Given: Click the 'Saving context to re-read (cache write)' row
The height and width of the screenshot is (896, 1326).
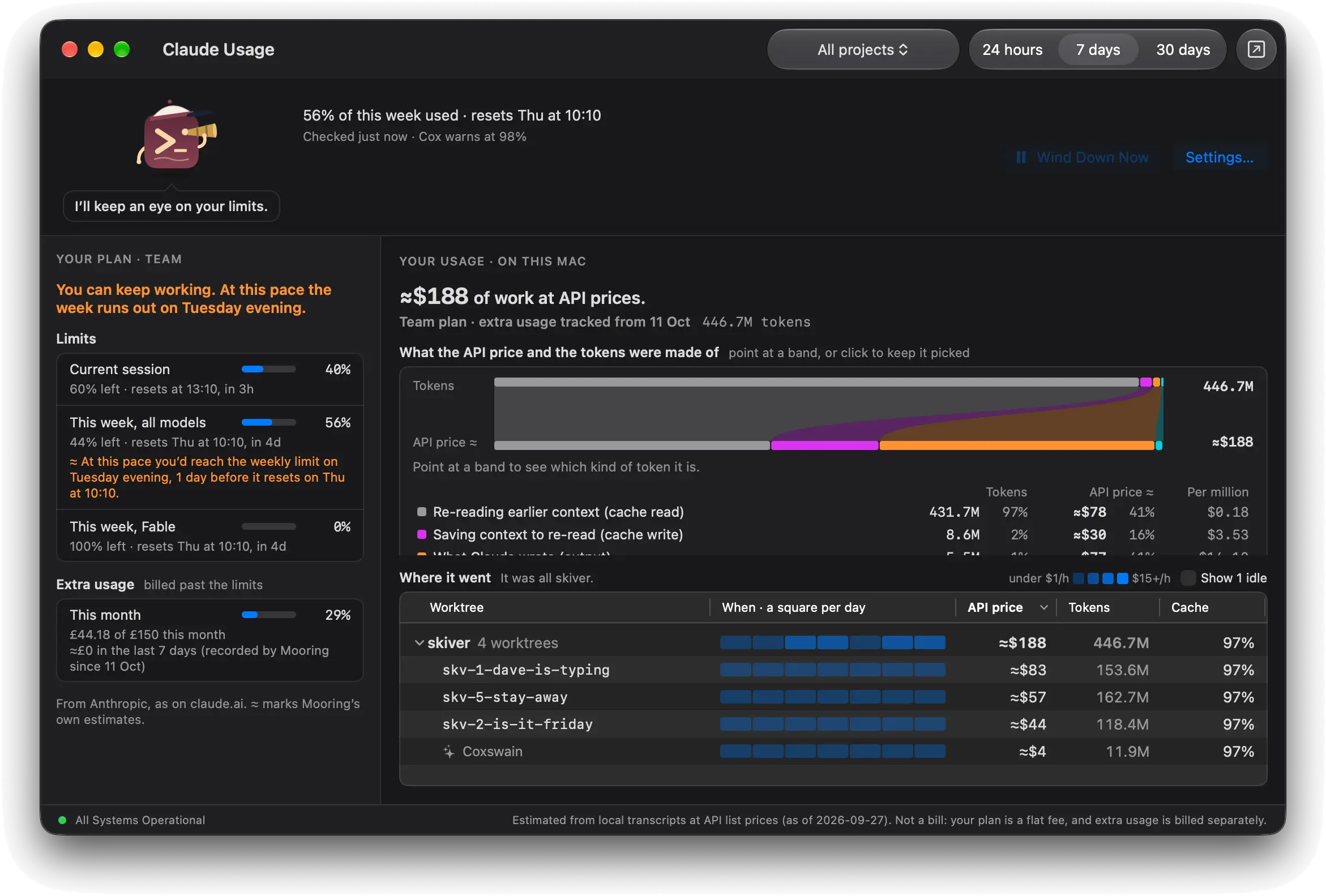Looking at the screenshot, I should click(x=833, y=534).
